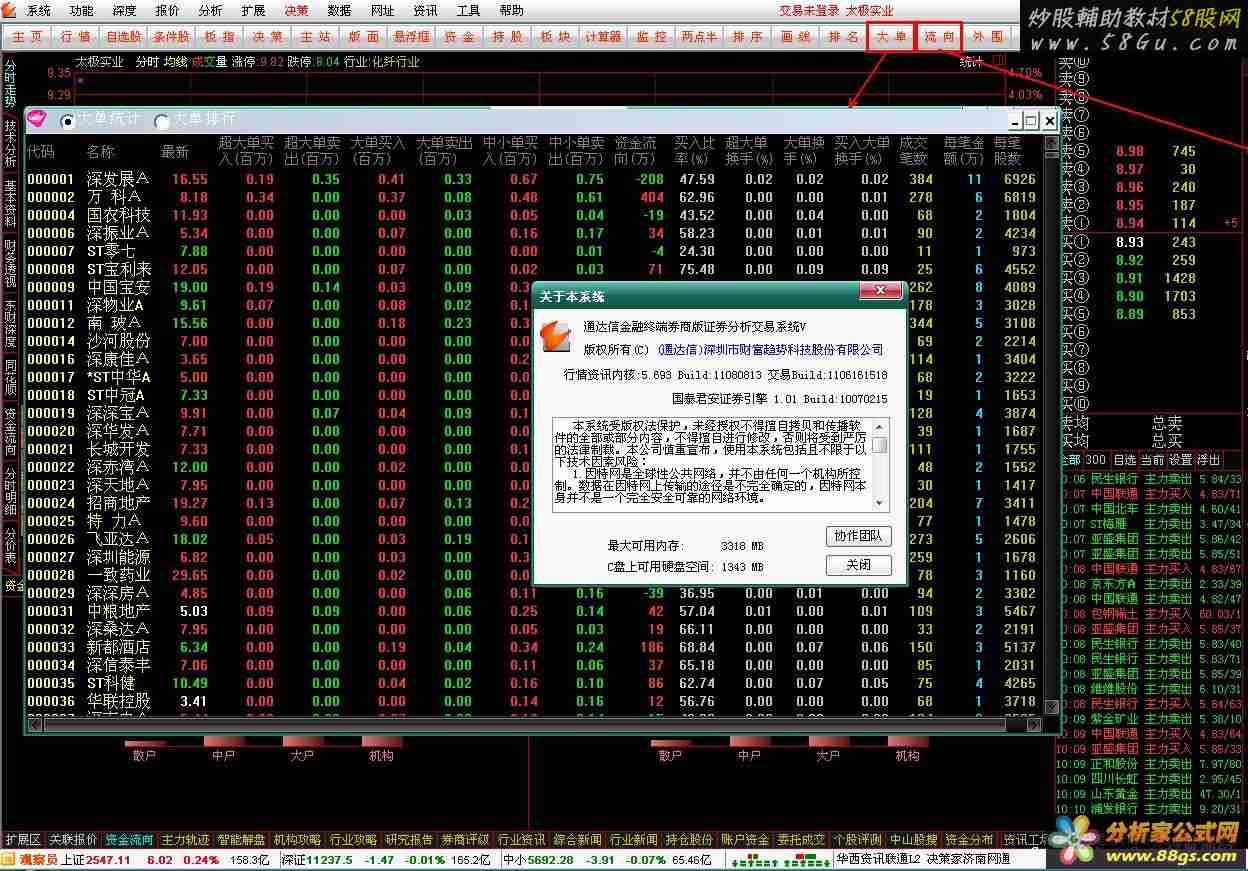The image size is (1248, 871).
Task: Switch to the 资金流向 bottom tab
Action: click(129, 839)
